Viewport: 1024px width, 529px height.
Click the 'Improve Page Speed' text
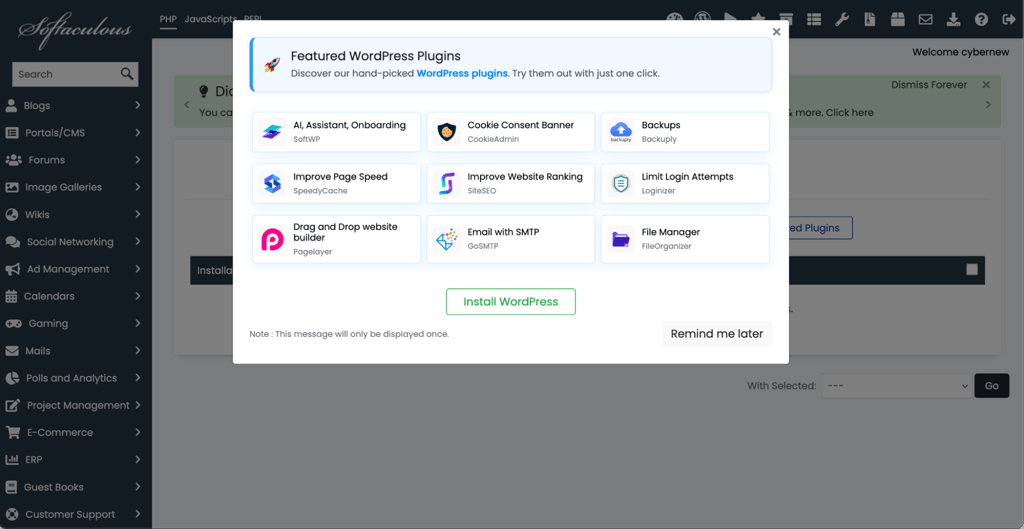[x=340, y=177]
